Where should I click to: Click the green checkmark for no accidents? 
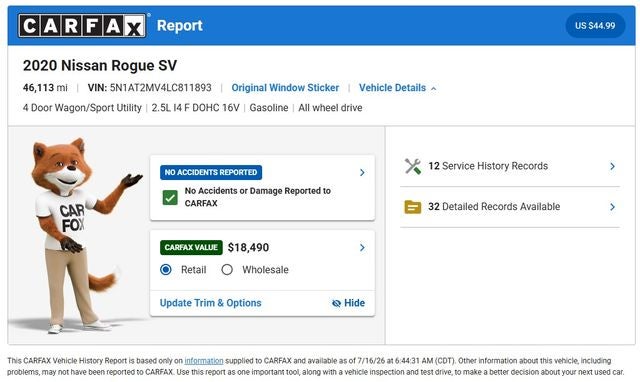point(170,198)
